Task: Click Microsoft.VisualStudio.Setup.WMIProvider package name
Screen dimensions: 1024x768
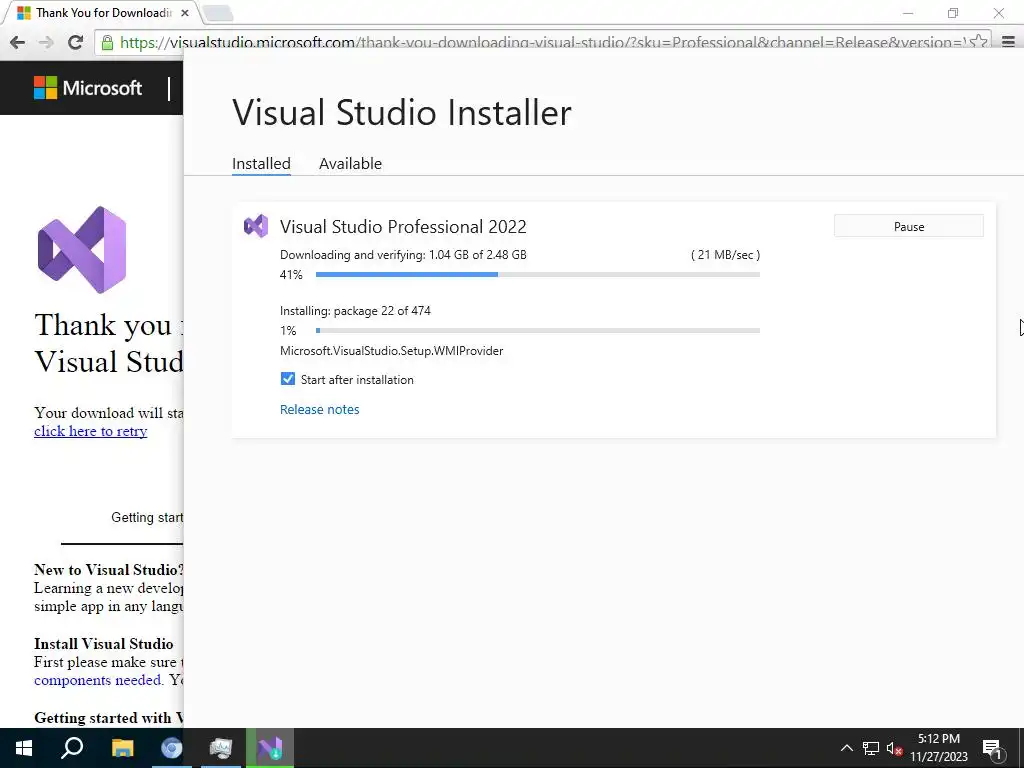Action: click(391, 351)
